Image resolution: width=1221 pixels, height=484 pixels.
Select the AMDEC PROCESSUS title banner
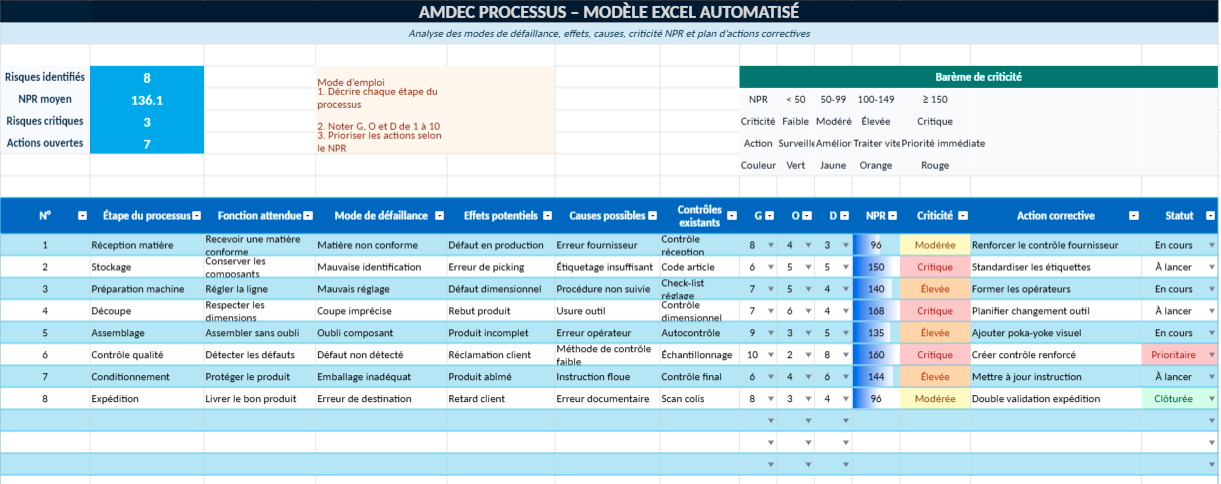pos(610,12)
